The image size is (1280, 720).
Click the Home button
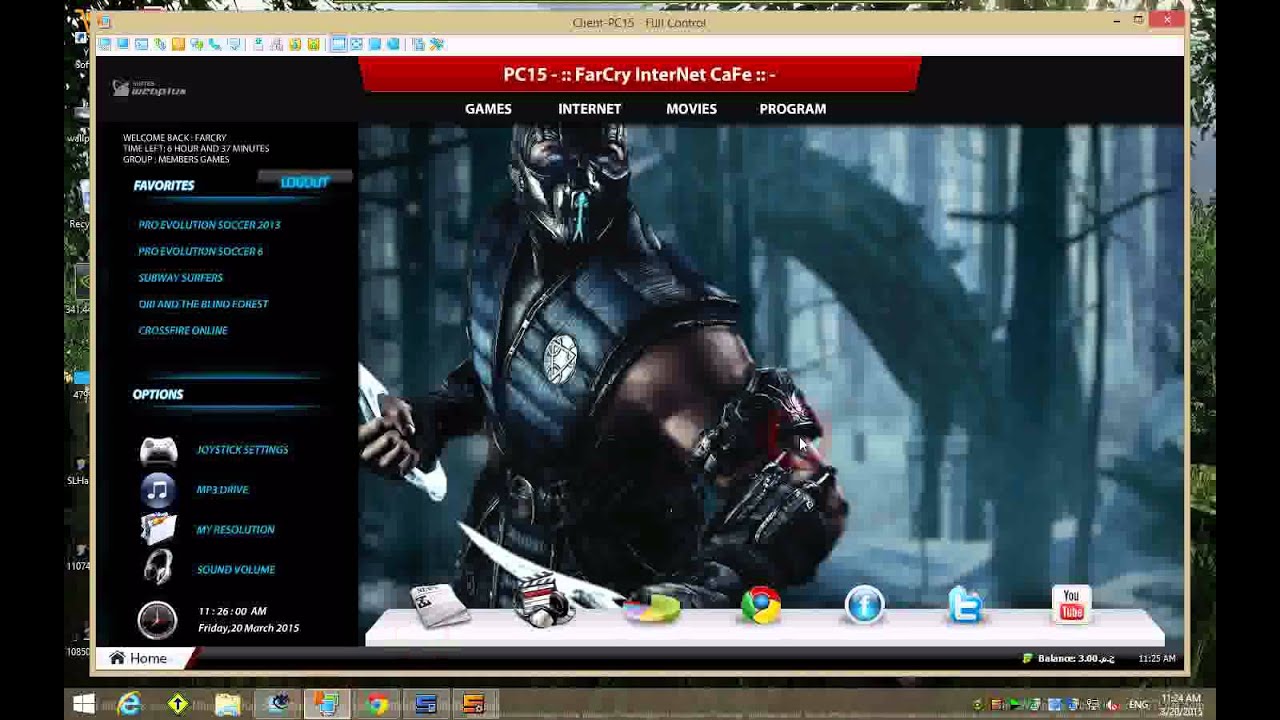click(x=138, y=658)
